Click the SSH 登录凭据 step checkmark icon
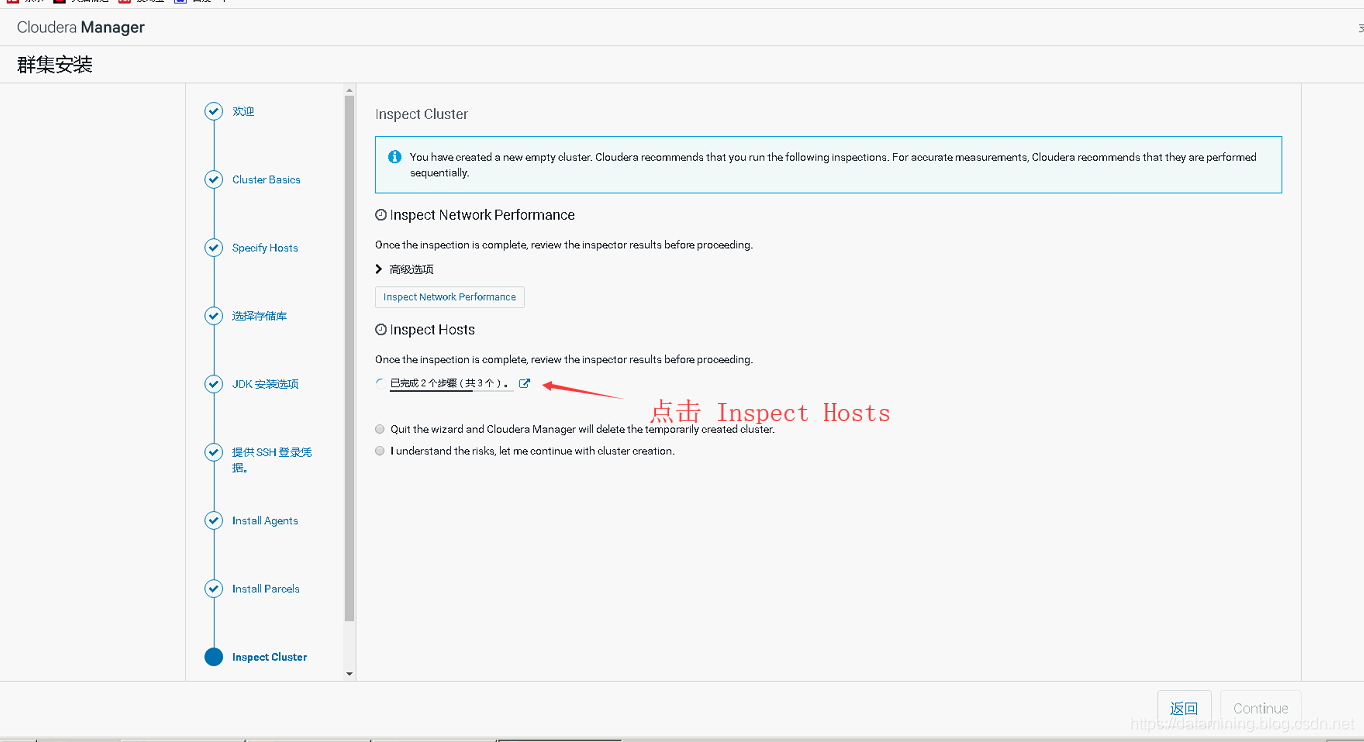 tap(213, 452)
